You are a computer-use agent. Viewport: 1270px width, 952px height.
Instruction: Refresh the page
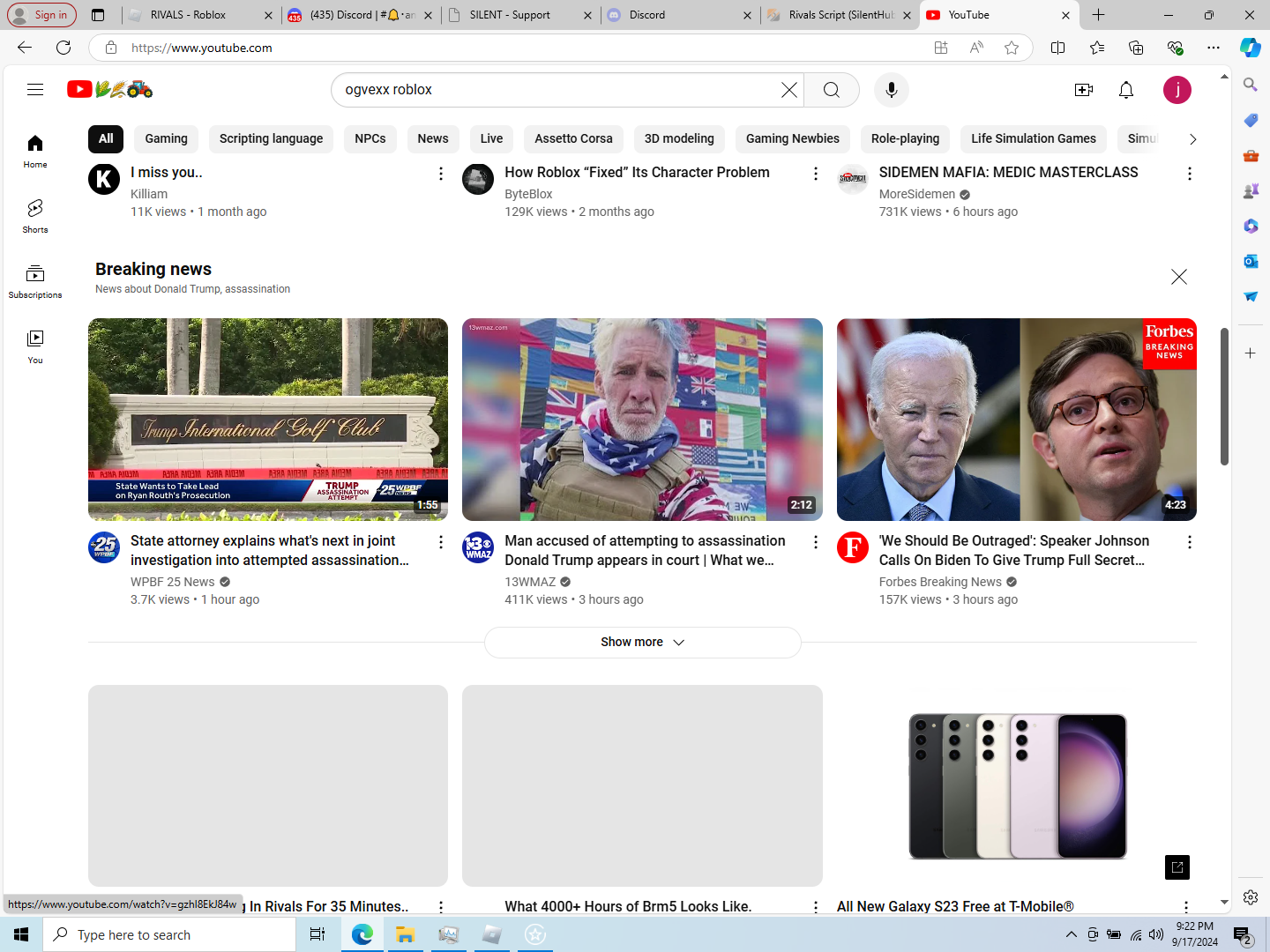pos(63,48)
